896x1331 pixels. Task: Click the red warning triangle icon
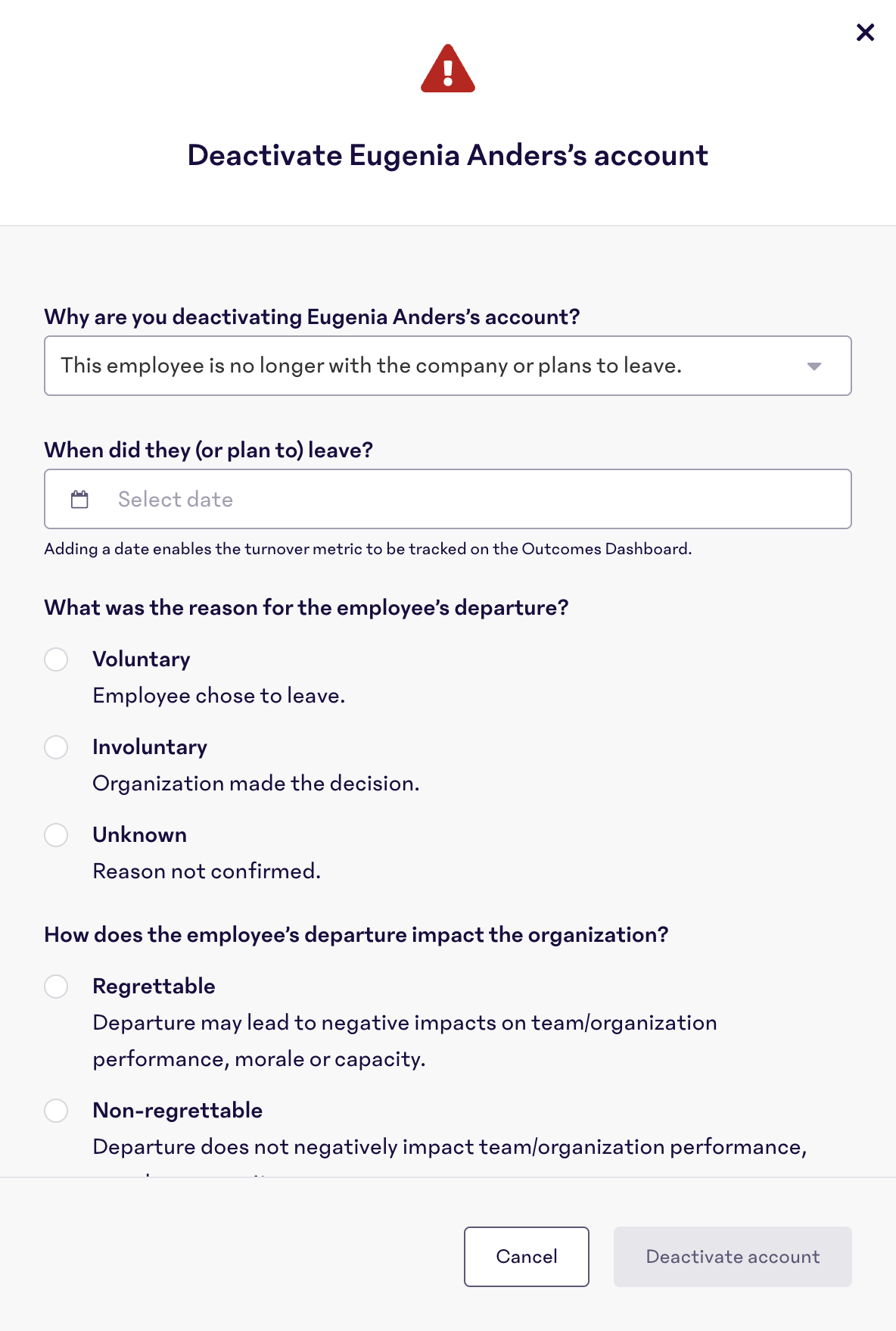point(448,69)
